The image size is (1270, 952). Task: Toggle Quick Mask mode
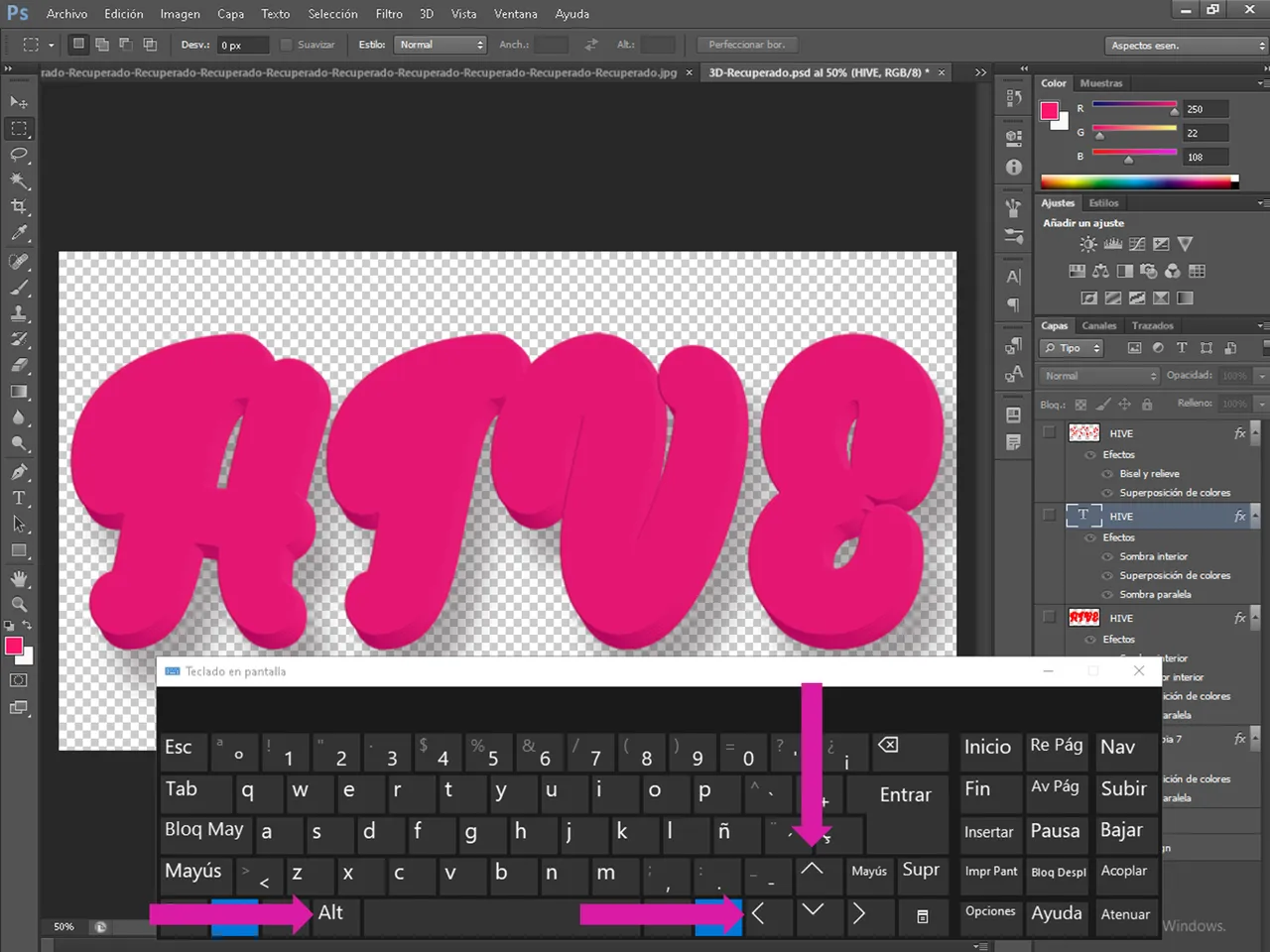click(19, 680)
